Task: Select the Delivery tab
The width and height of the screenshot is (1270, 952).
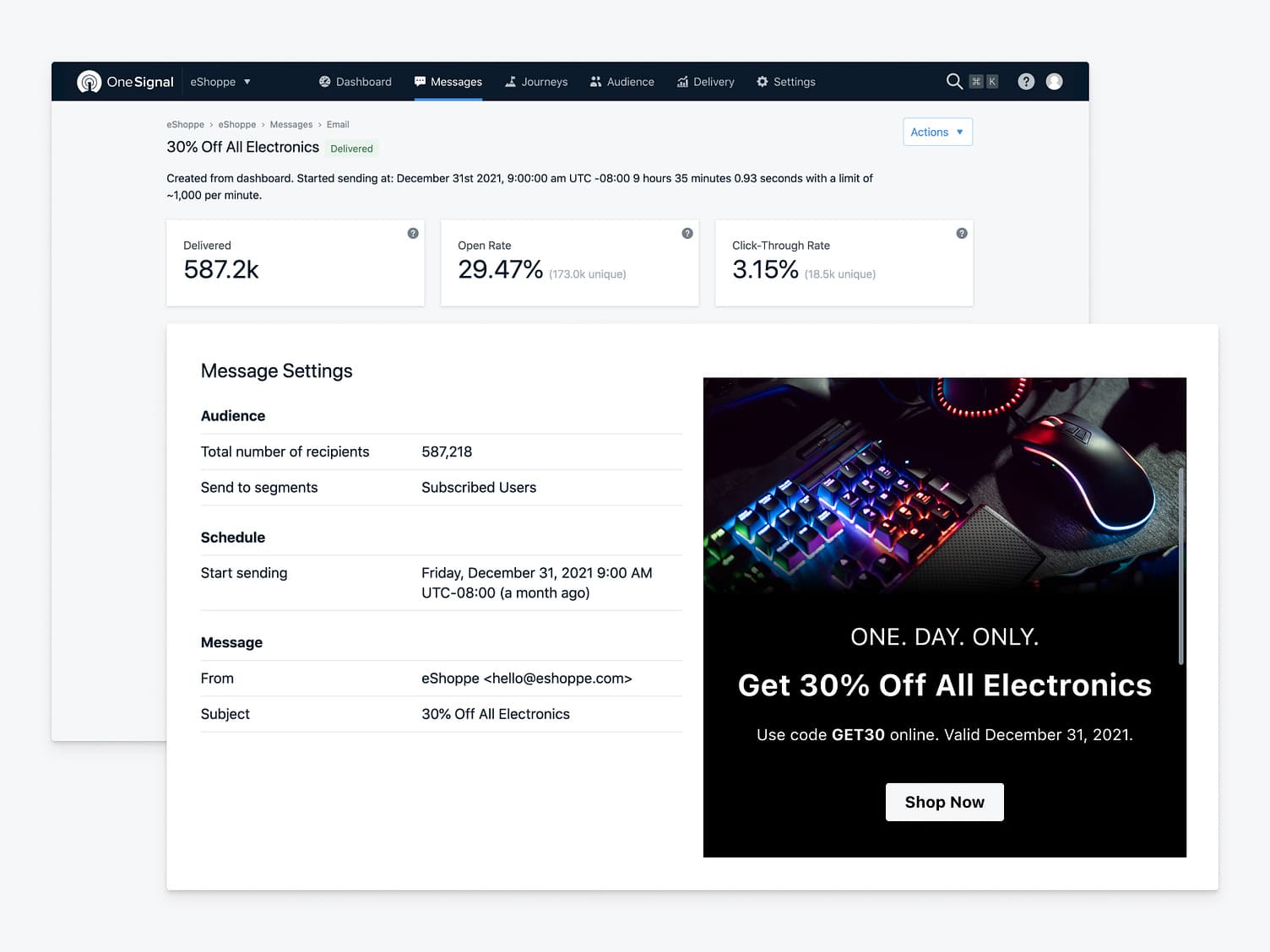Action: 706,82
